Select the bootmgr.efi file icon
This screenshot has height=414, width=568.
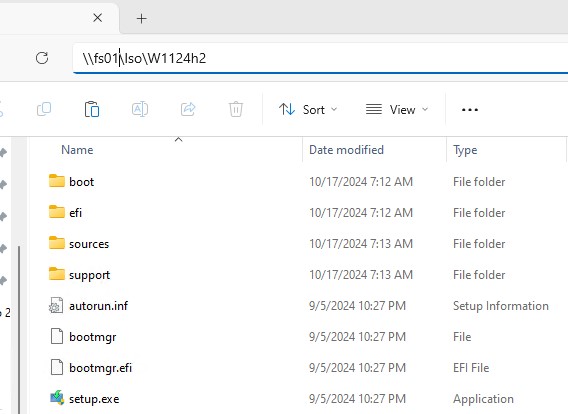pos(57,367)
